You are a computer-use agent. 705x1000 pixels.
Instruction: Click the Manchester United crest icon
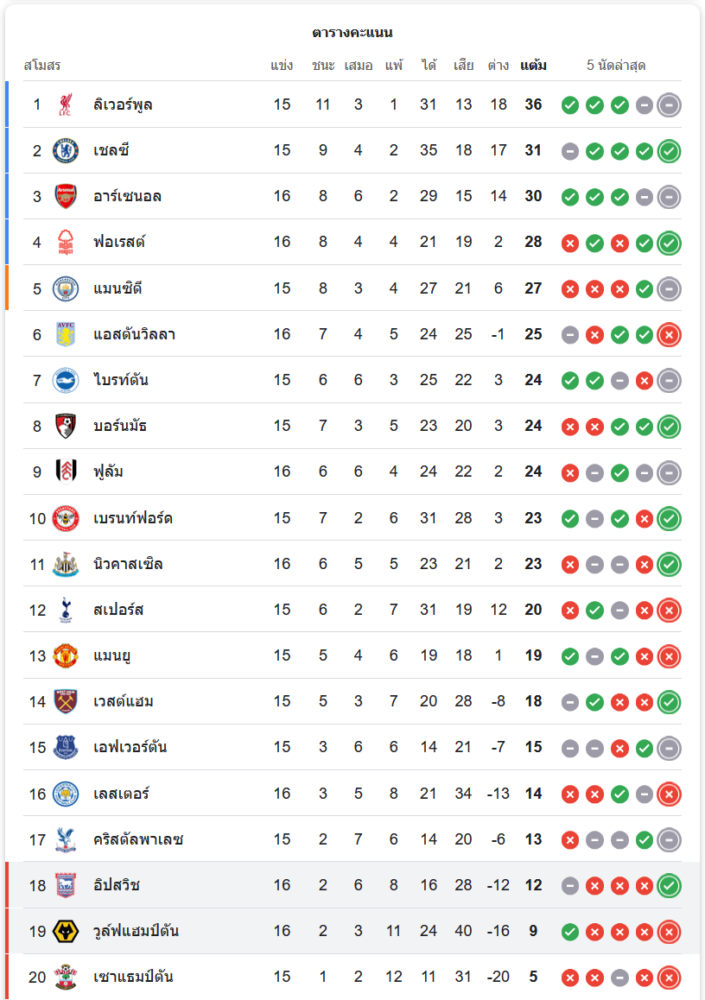[66, 655]
